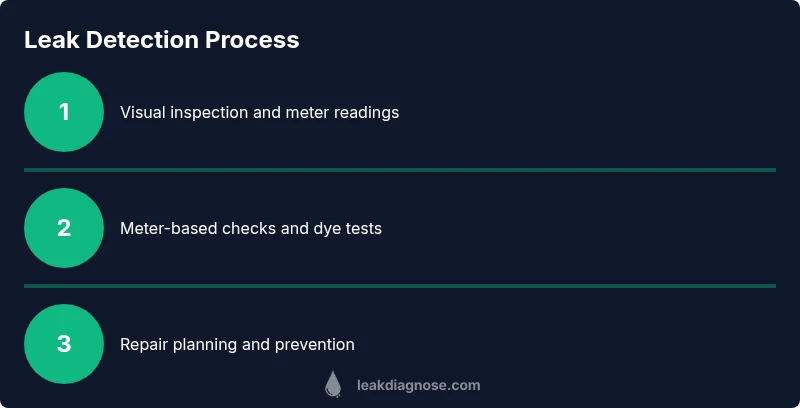Click the word "Process" in the heading
The image size is (800, 408).
(x=252, y=40)
